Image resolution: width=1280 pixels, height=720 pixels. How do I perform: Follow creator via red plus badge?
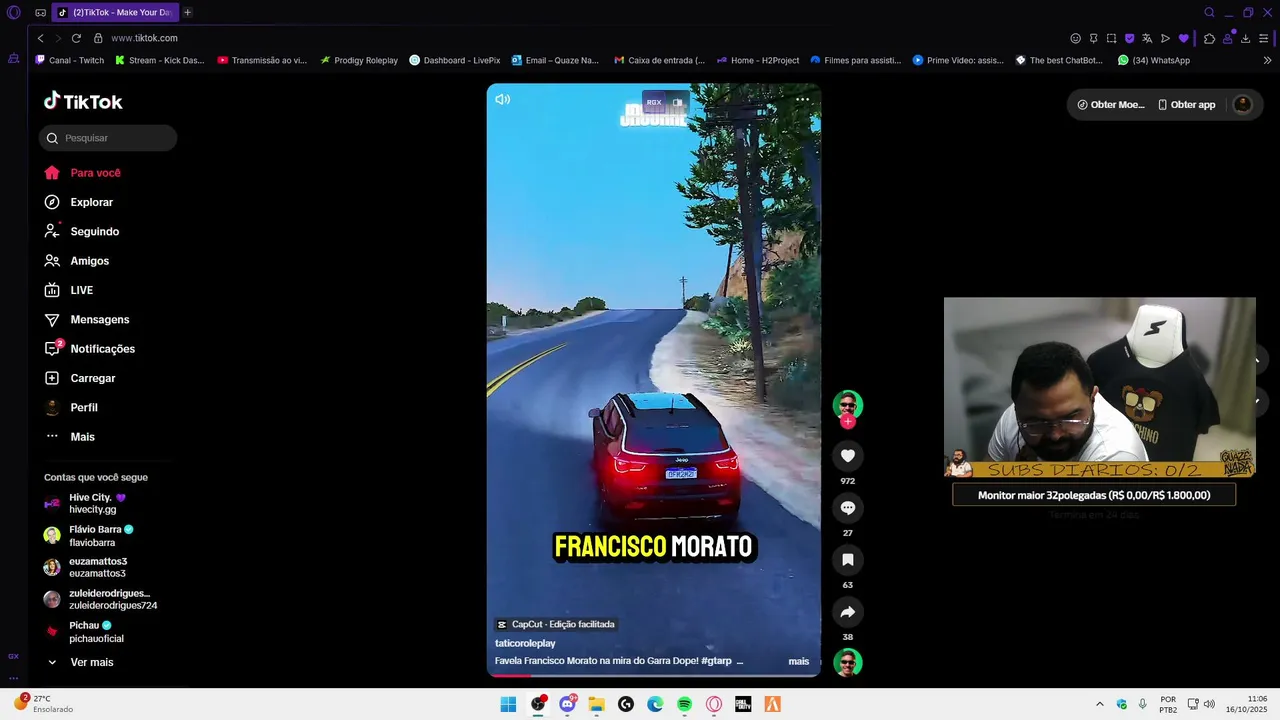pos(848,422)
